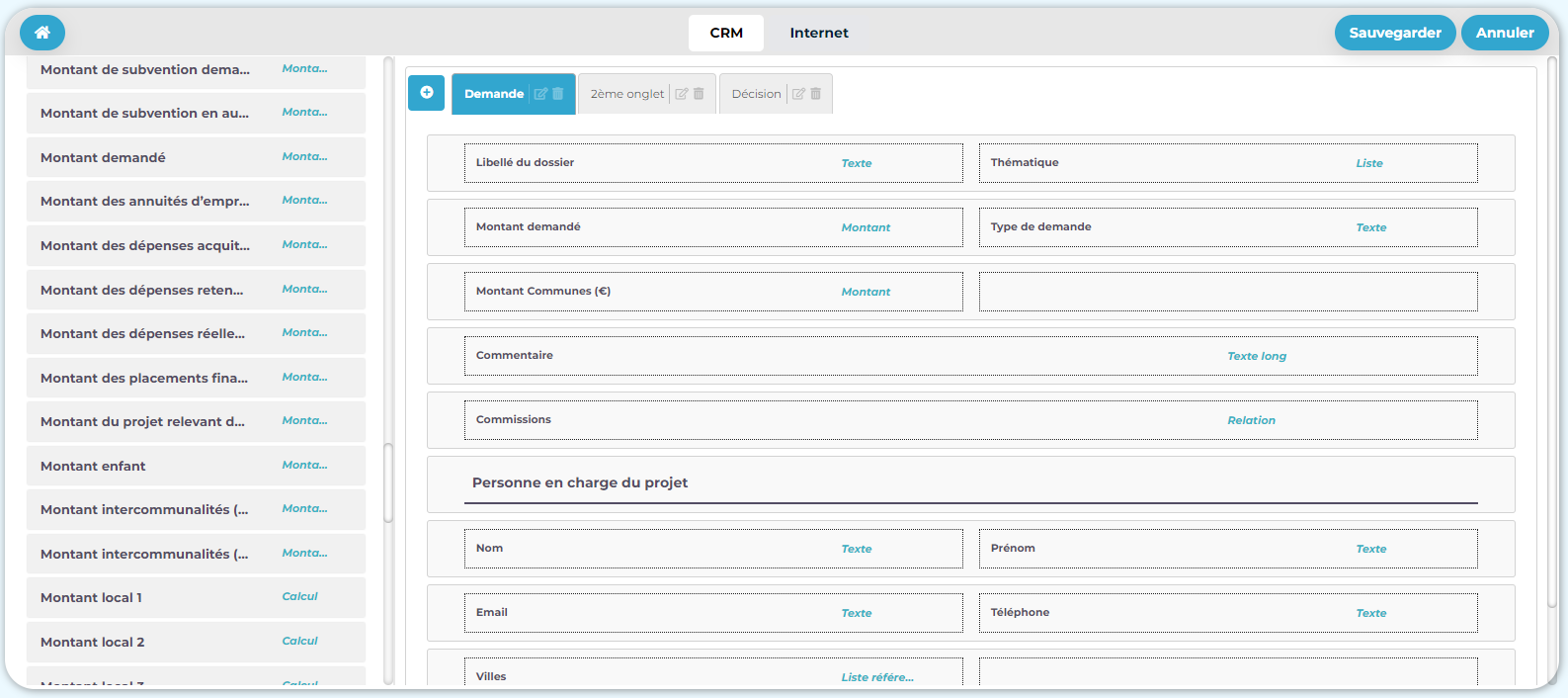Switch to the CRM view
The height and width of the screenshot is (698, 1568).
[726, 33]
